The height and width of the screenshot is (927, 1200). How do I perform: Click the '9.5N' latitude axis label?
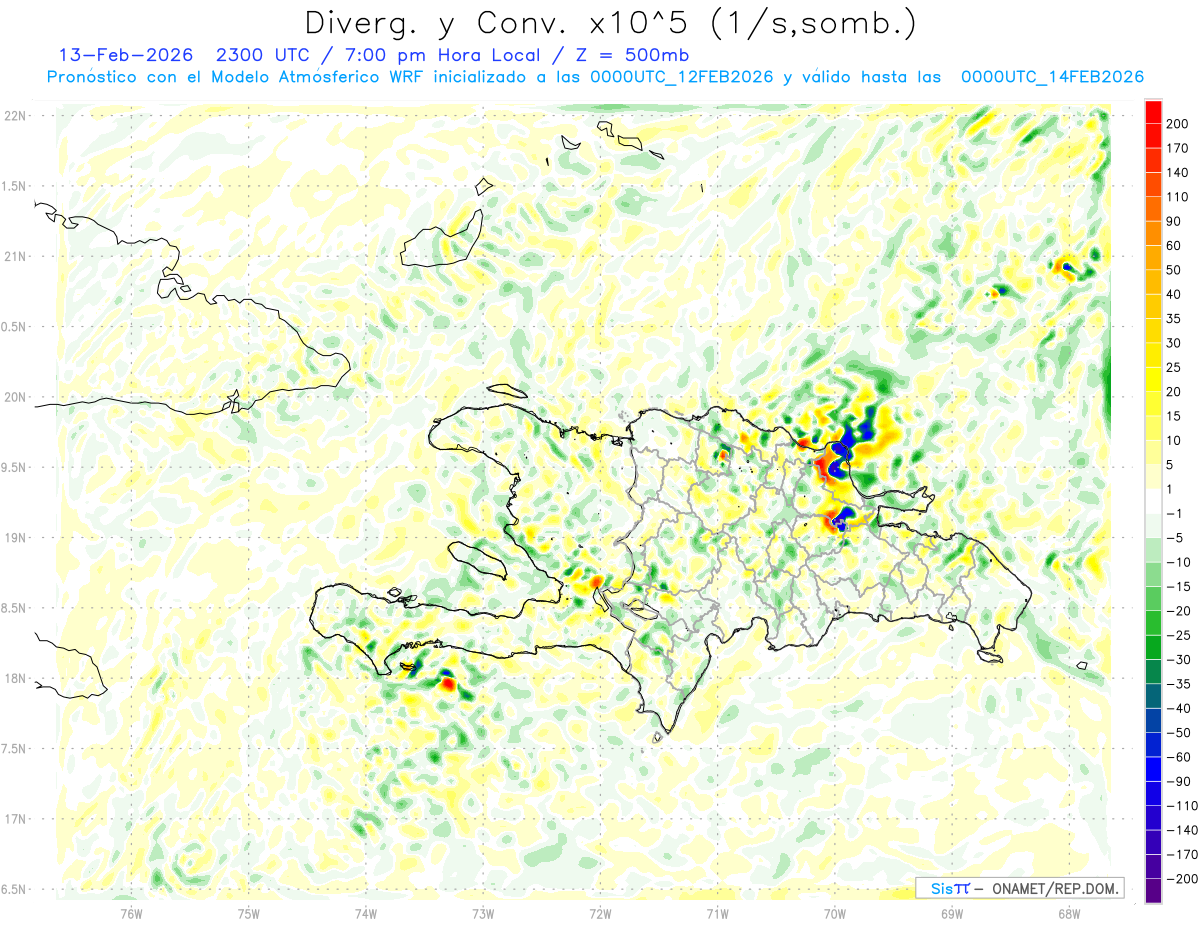tap(15, 467)
